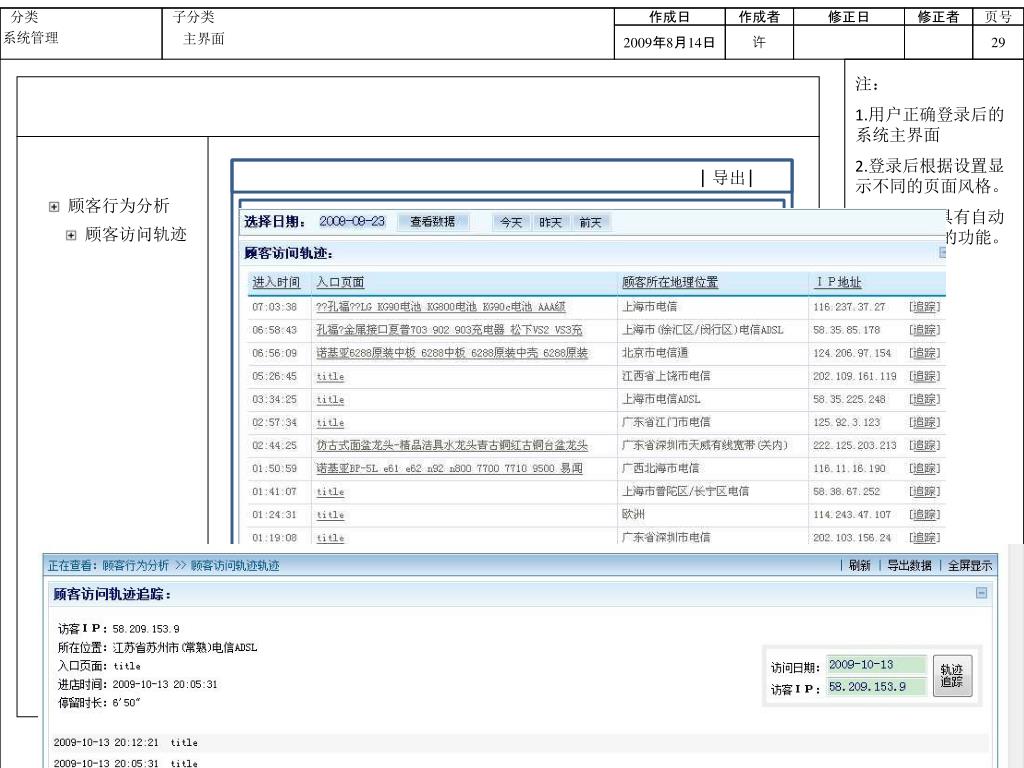Screen dimensions: 1024x768
Task: Click 导出数据 in the tracking toolbar
Action: coord(909,566)
